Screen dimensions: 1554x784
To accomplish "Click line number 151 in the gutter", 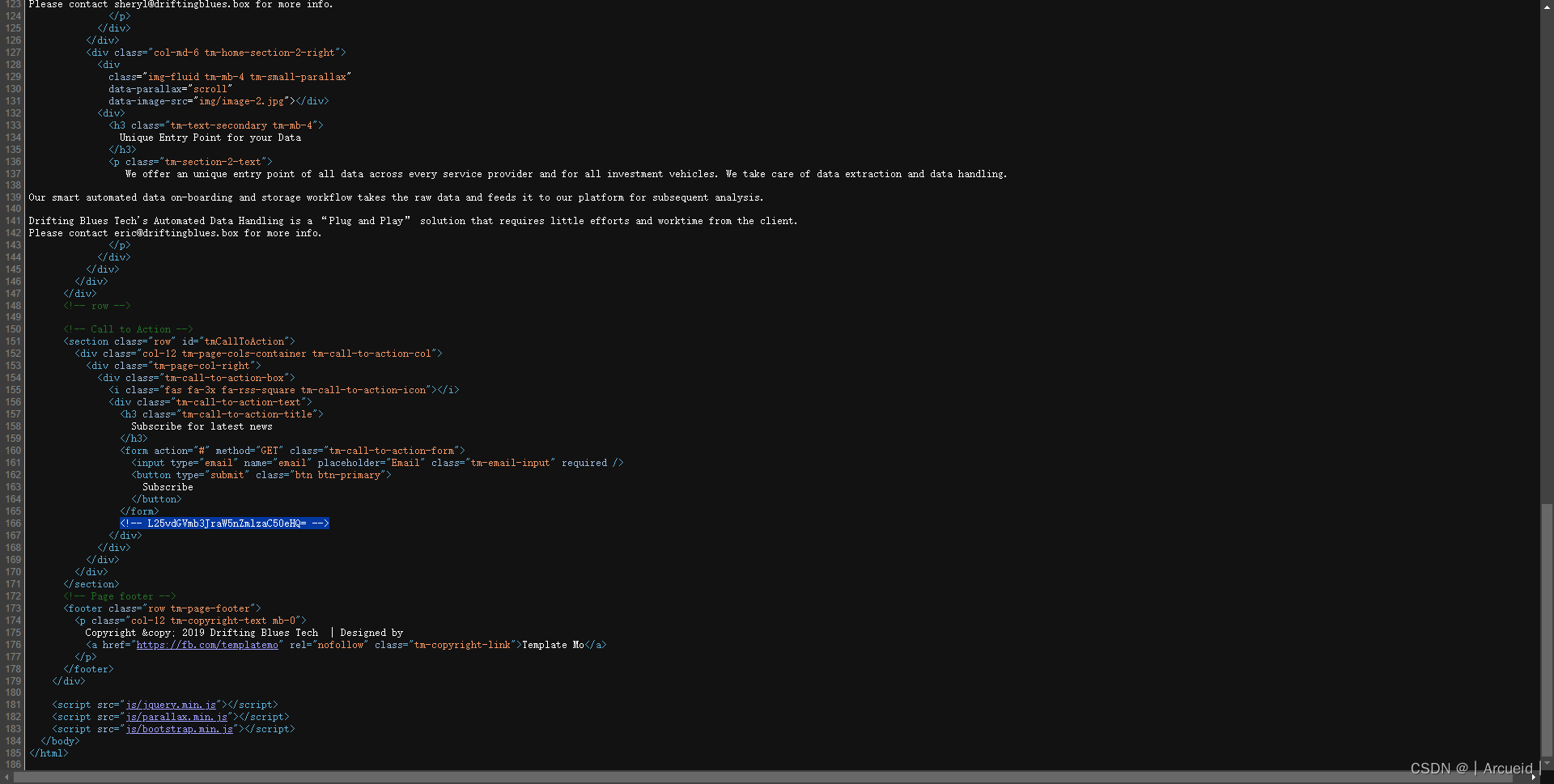I will click(x=13, y=341).
